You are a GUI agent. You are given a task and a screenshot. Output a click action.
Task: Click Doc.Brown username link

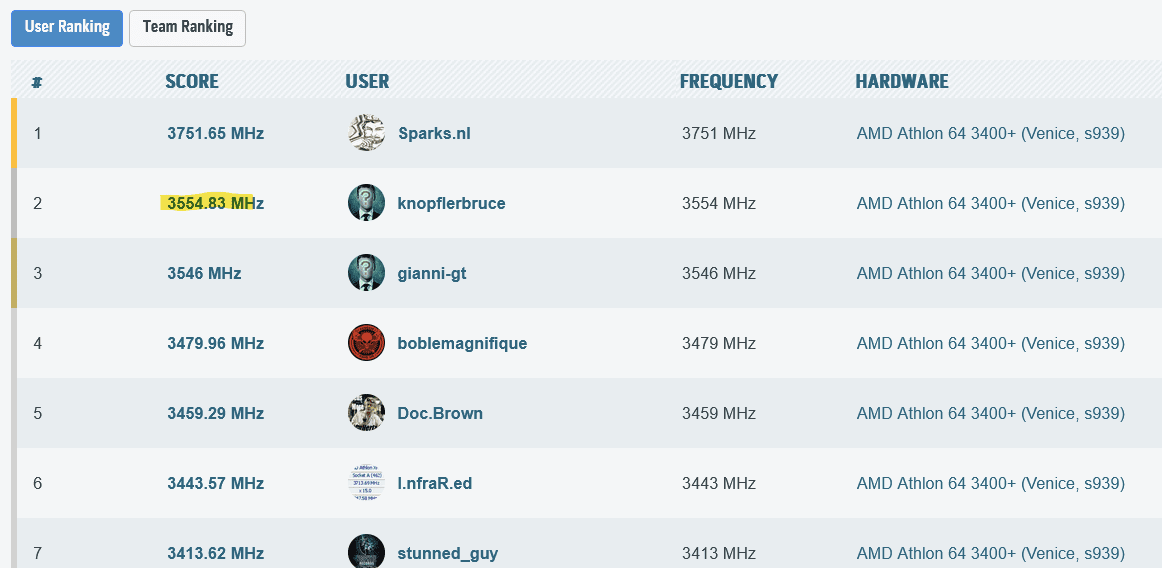pyautogui.click(x=440, y=413)
